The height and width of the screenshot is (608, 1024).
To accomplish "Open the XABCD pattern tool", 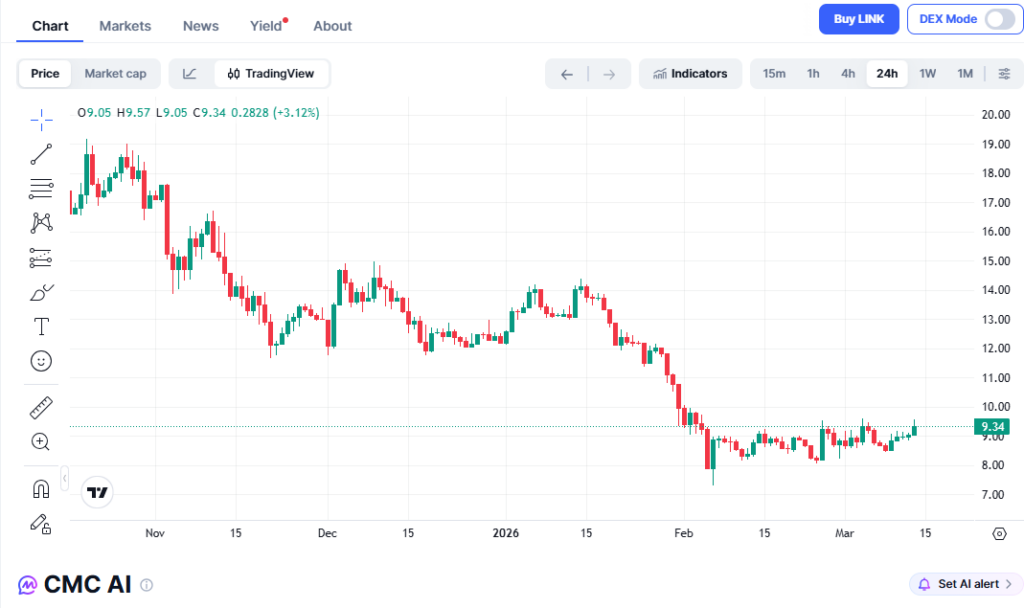I will [x=41, y=222].
